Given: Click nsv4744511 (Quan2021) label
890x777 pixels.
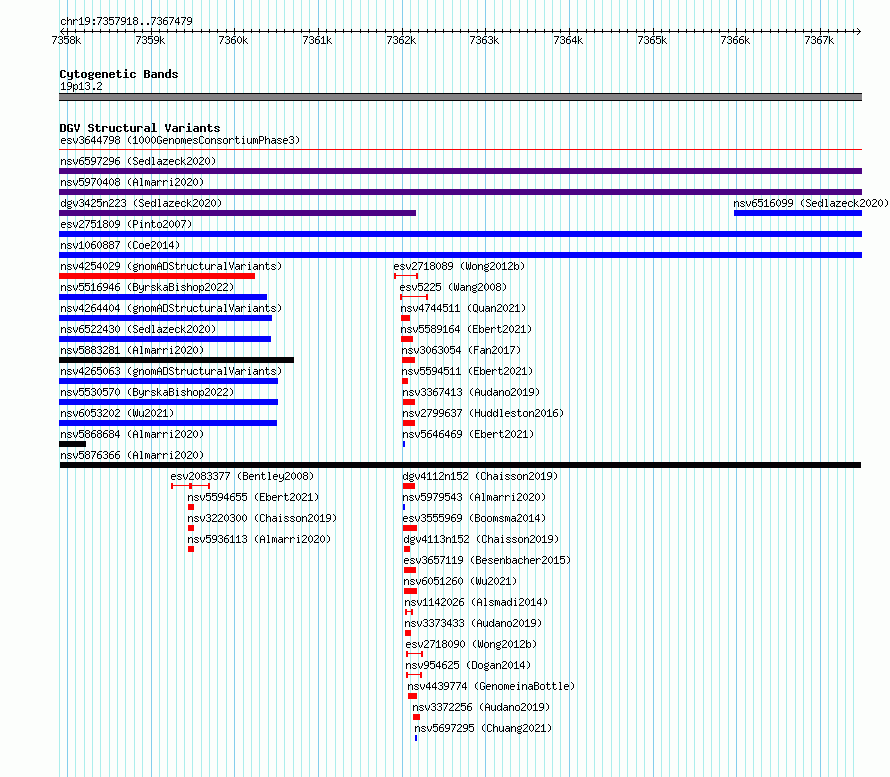Looking at the screenshot, I should tap(463, 308).
